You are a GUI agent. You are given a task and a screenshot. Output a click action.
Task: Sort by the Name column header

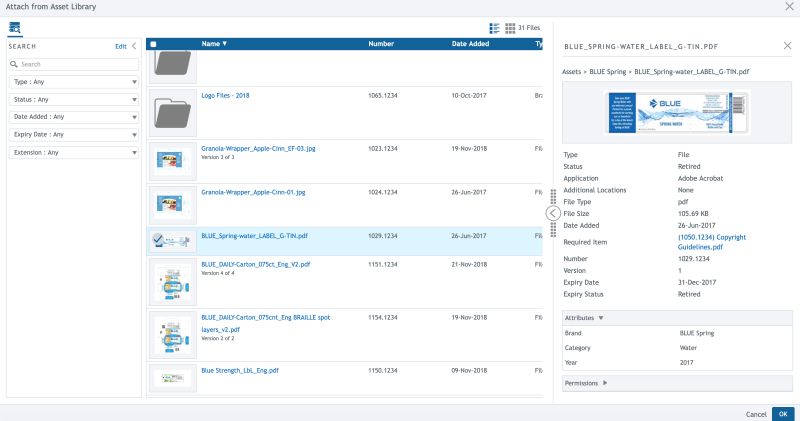click(214, 44)
